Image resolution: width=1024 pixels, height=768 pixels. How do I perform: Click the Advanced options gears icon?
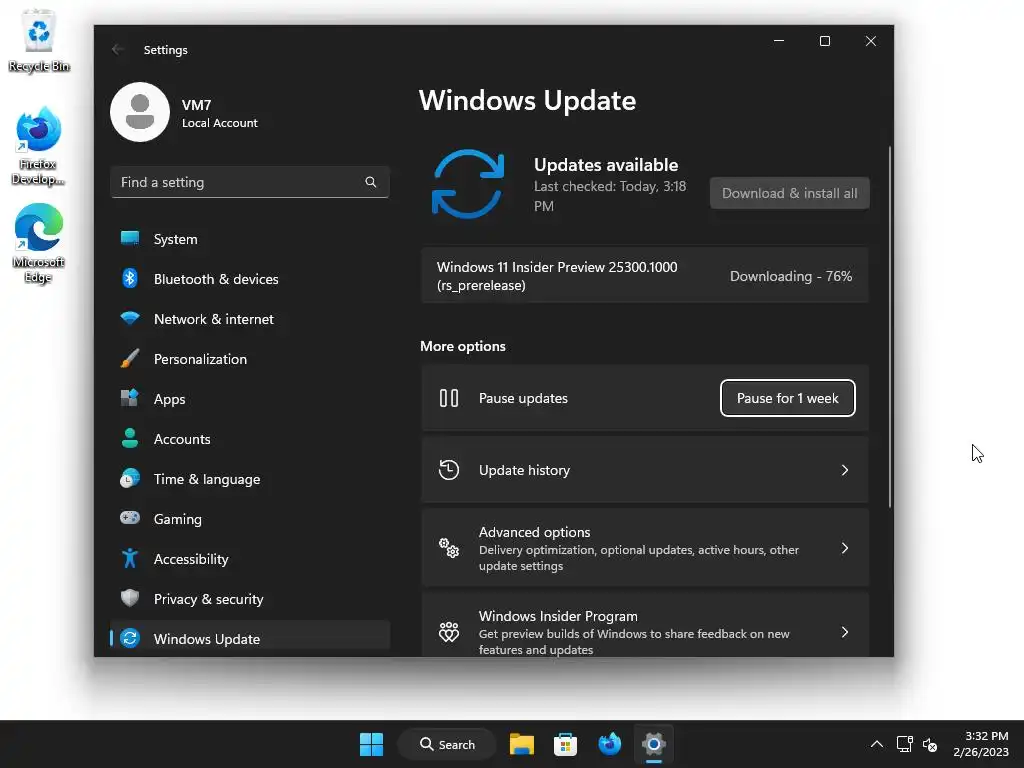(449, 548)
